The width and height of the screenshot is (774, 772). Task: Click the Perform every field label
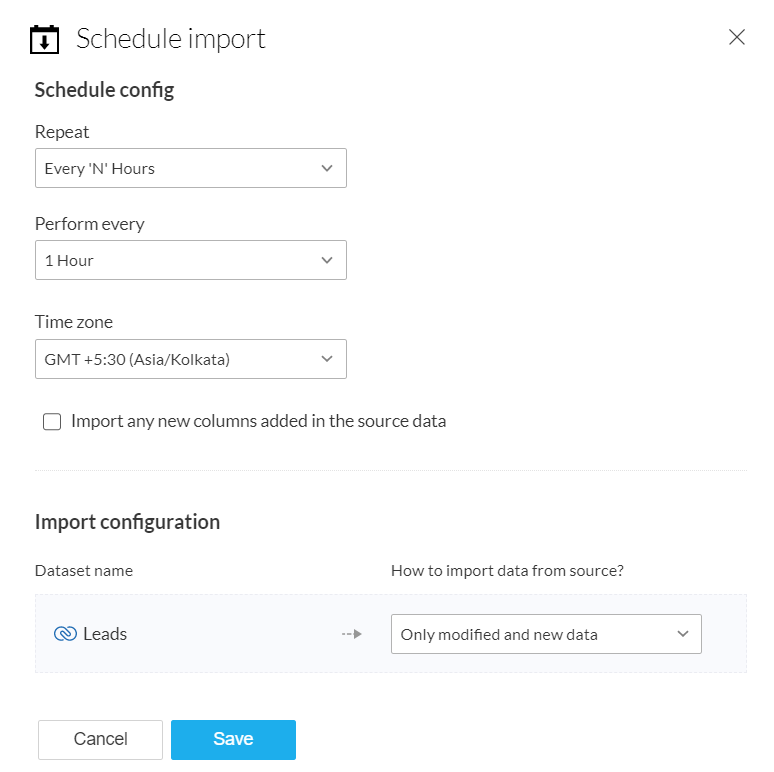[90, 224]
